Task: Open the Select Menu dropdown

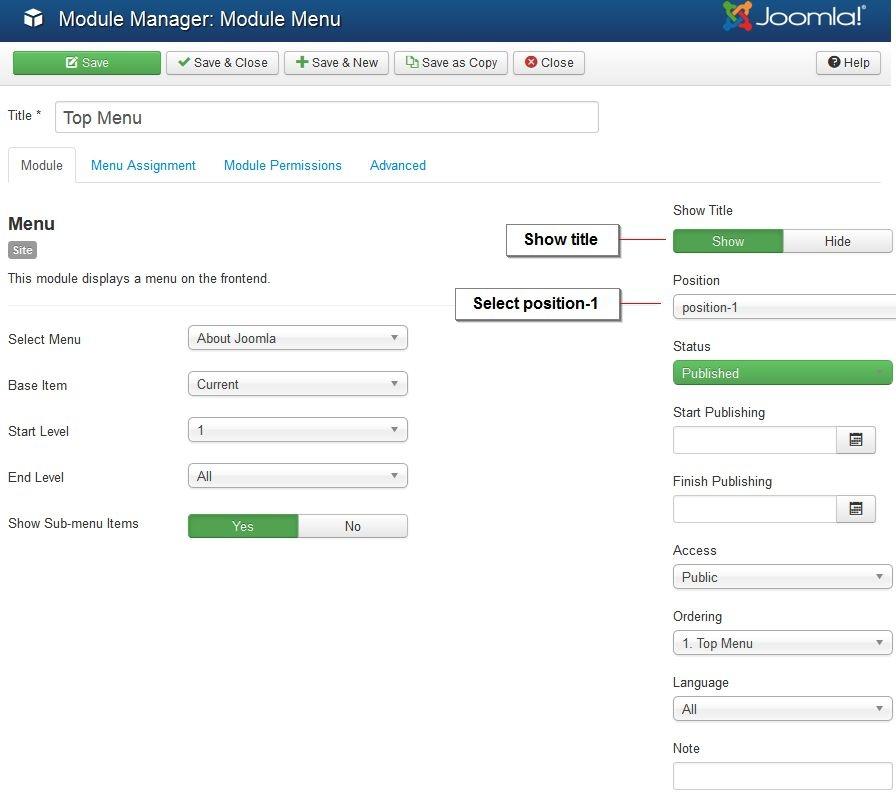Action: tap(297, 338)
